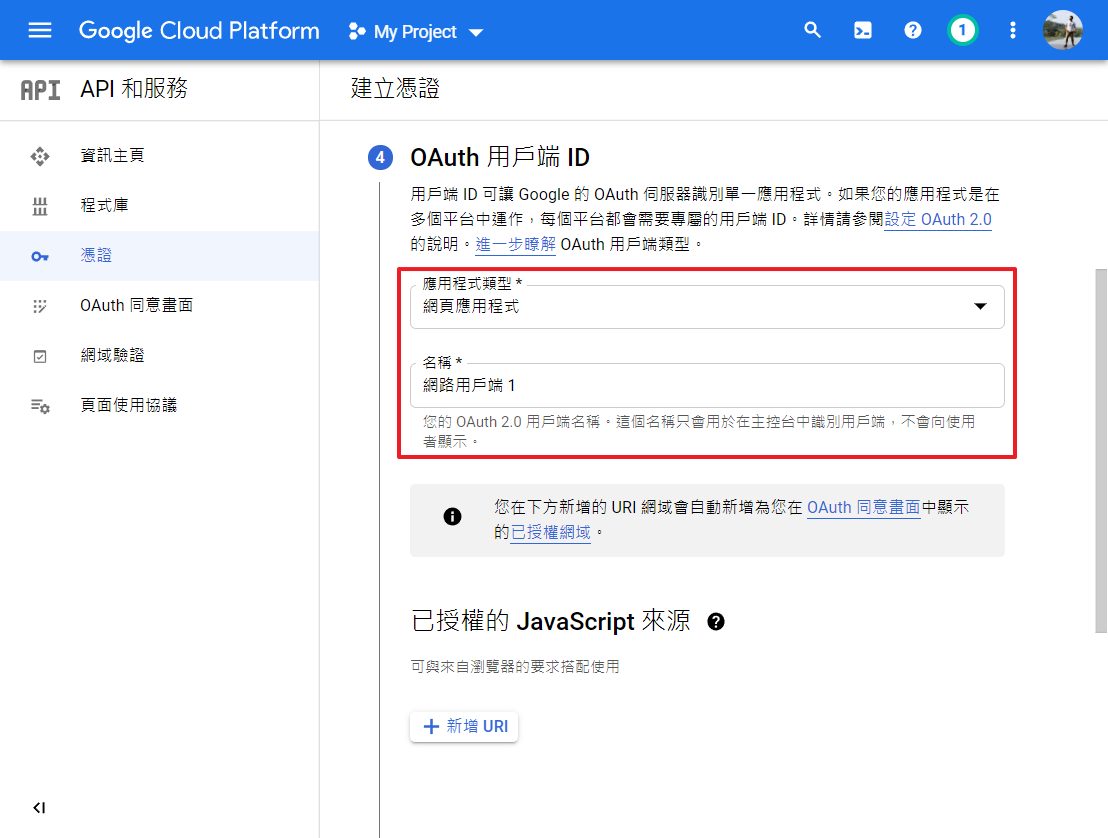Click the 建立憑證 page title

pos(395,88)
